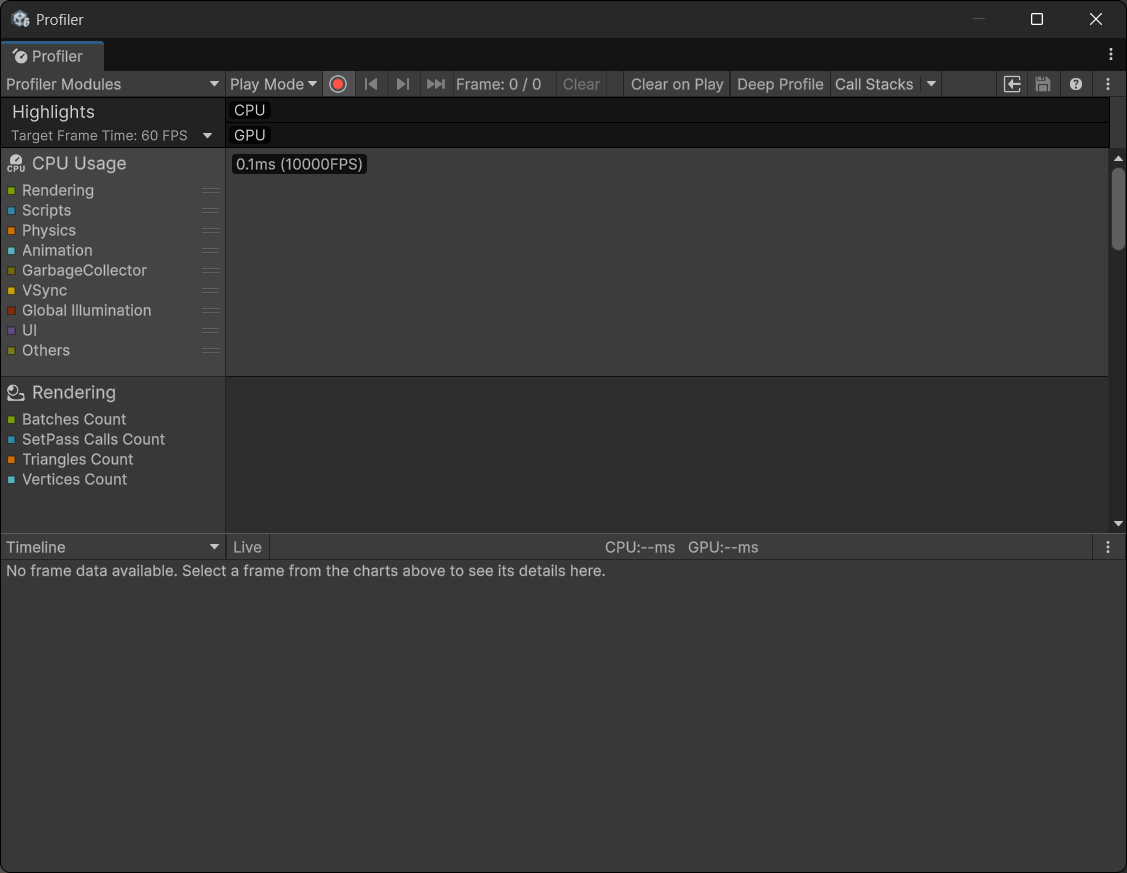The image size is (1127, 873).
Task: Enable Call Stacks recording
Action: (x=874, y=84)
